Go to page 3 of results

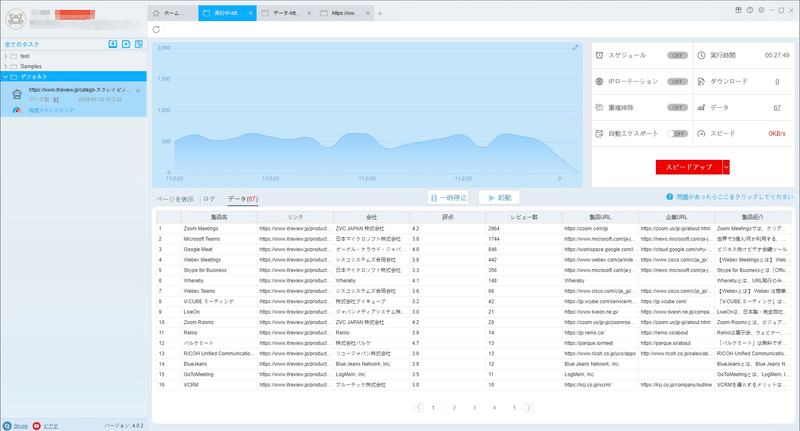pos(474,408)
